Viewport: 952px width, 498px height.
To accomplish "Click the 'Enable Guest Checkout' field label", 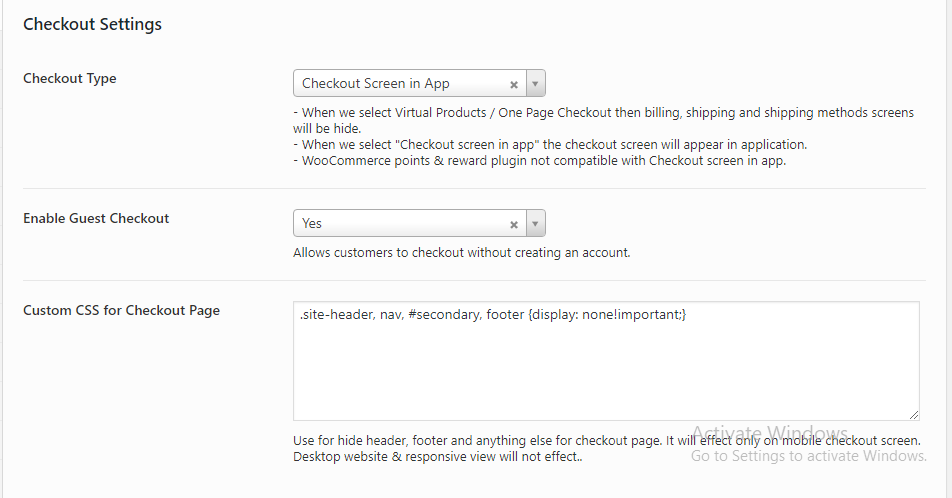I will (x=96, y=219).
